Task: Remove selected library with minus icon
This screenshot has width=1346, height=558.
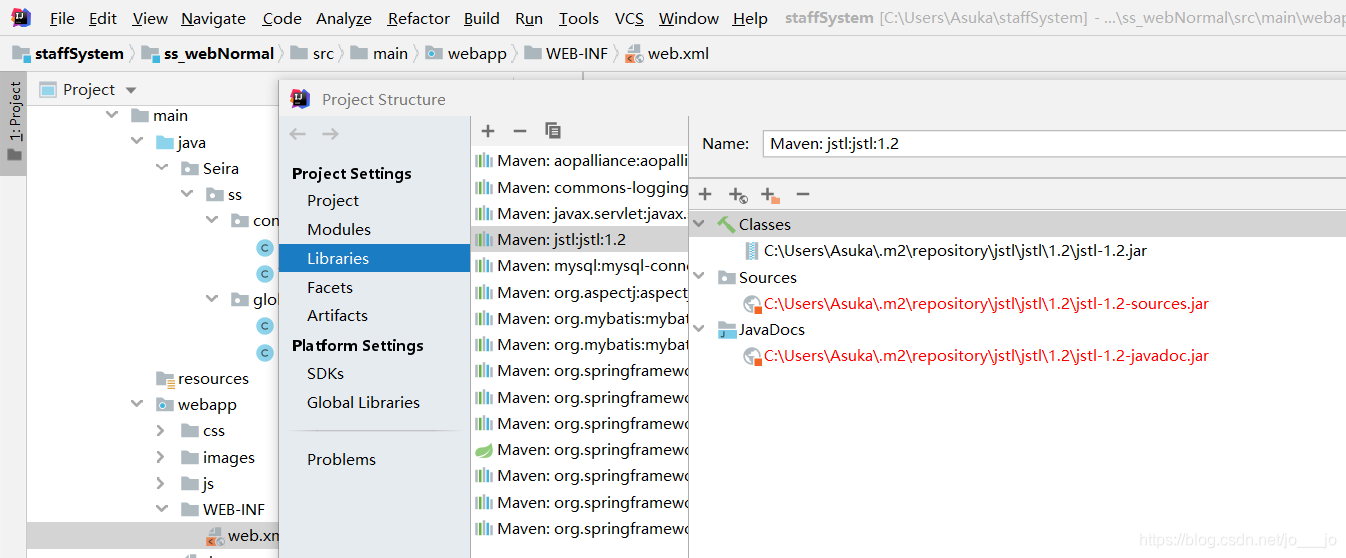Action: click(x=519, y=131)
